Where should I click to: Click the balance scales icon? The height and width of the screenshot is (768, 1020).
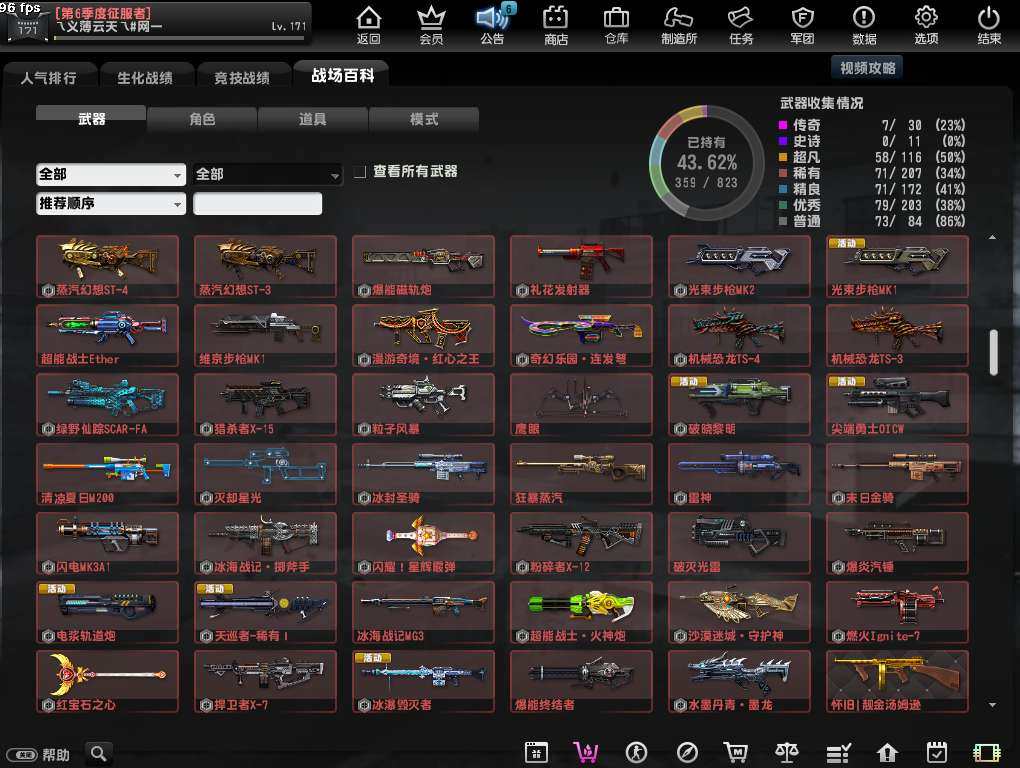pyautogui.click(x=786, y=752)
